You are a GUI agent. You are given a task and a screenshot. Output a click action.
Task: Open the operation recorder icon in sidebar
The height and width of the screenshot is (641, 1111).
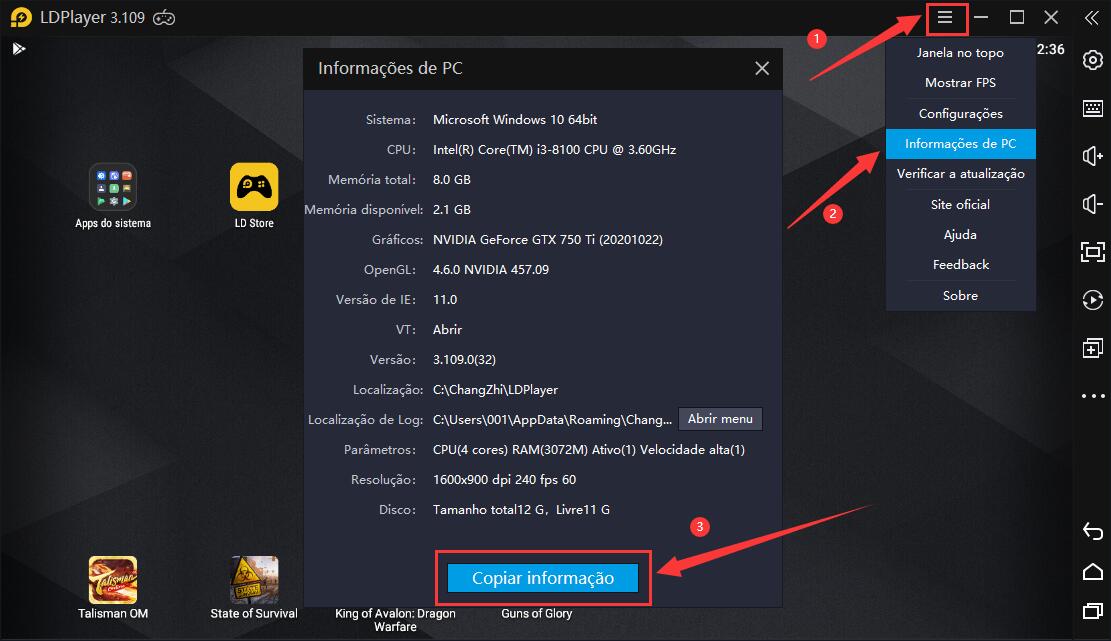1093,300
